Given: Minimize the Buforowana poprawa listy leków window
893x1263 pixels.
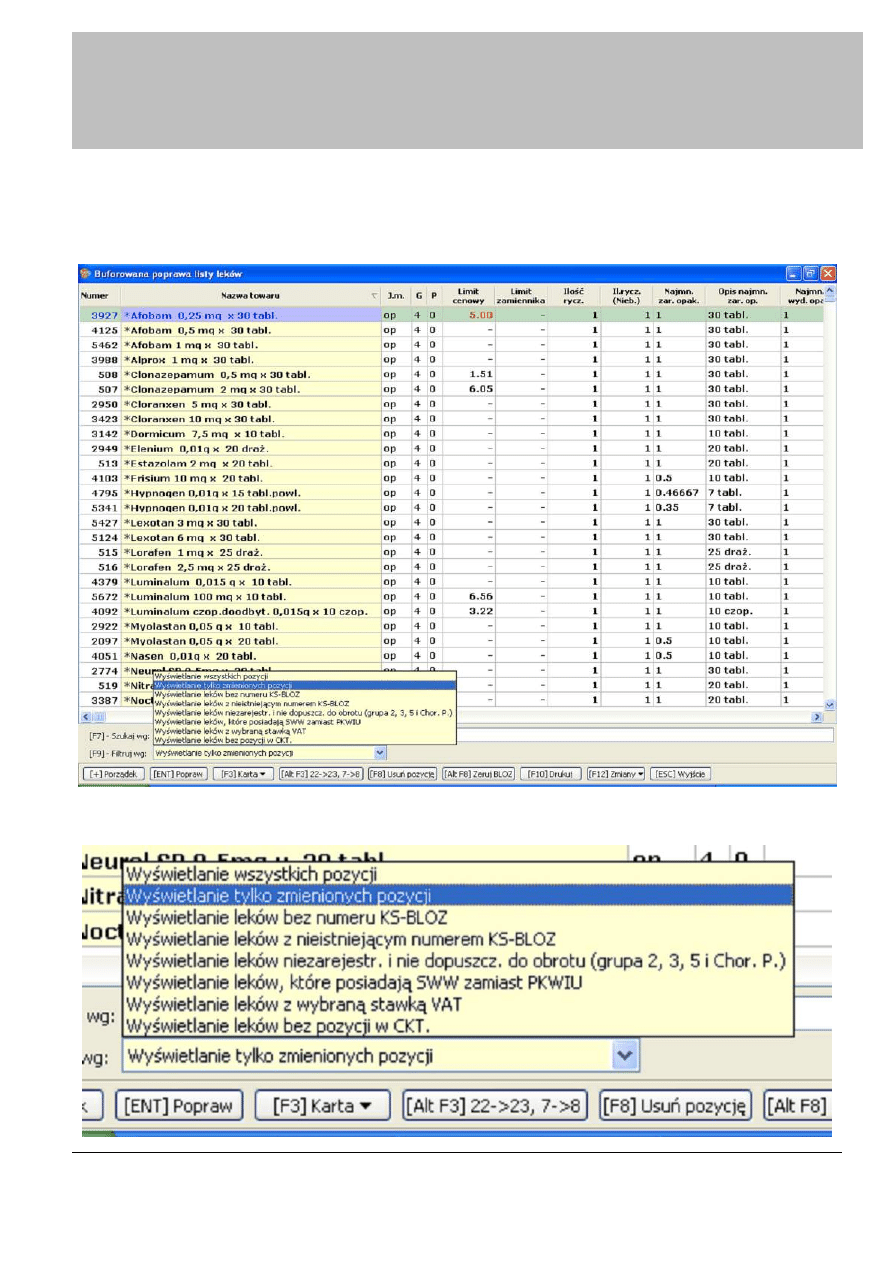Looking at the screenshot, I should [x=794, y=273].
